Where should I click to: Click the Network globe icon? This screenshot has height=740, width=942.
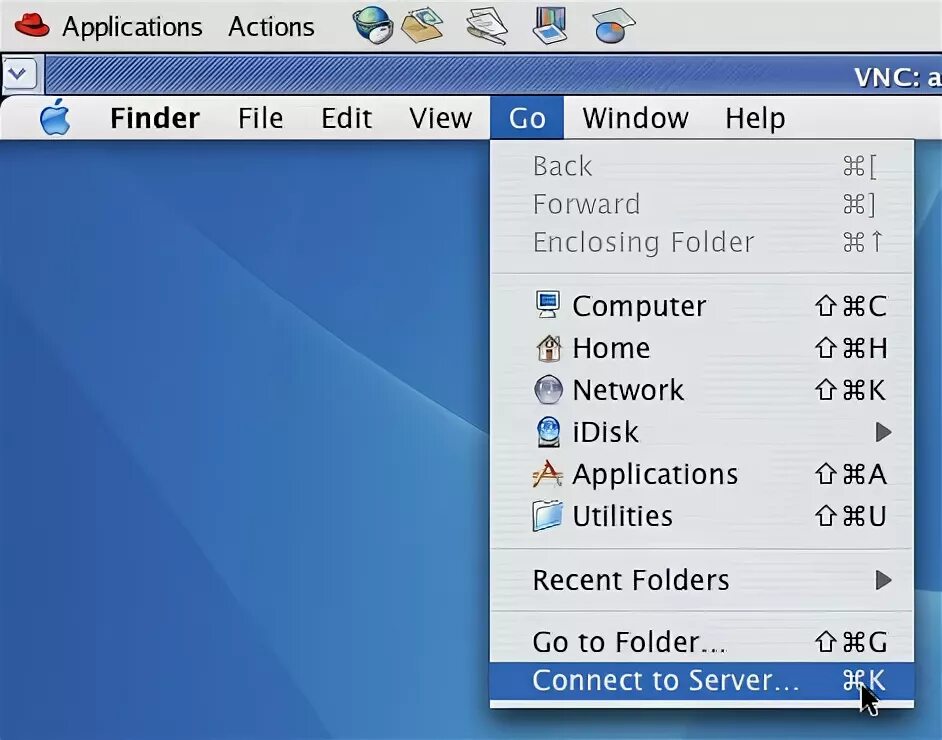(x=548, y=390)
